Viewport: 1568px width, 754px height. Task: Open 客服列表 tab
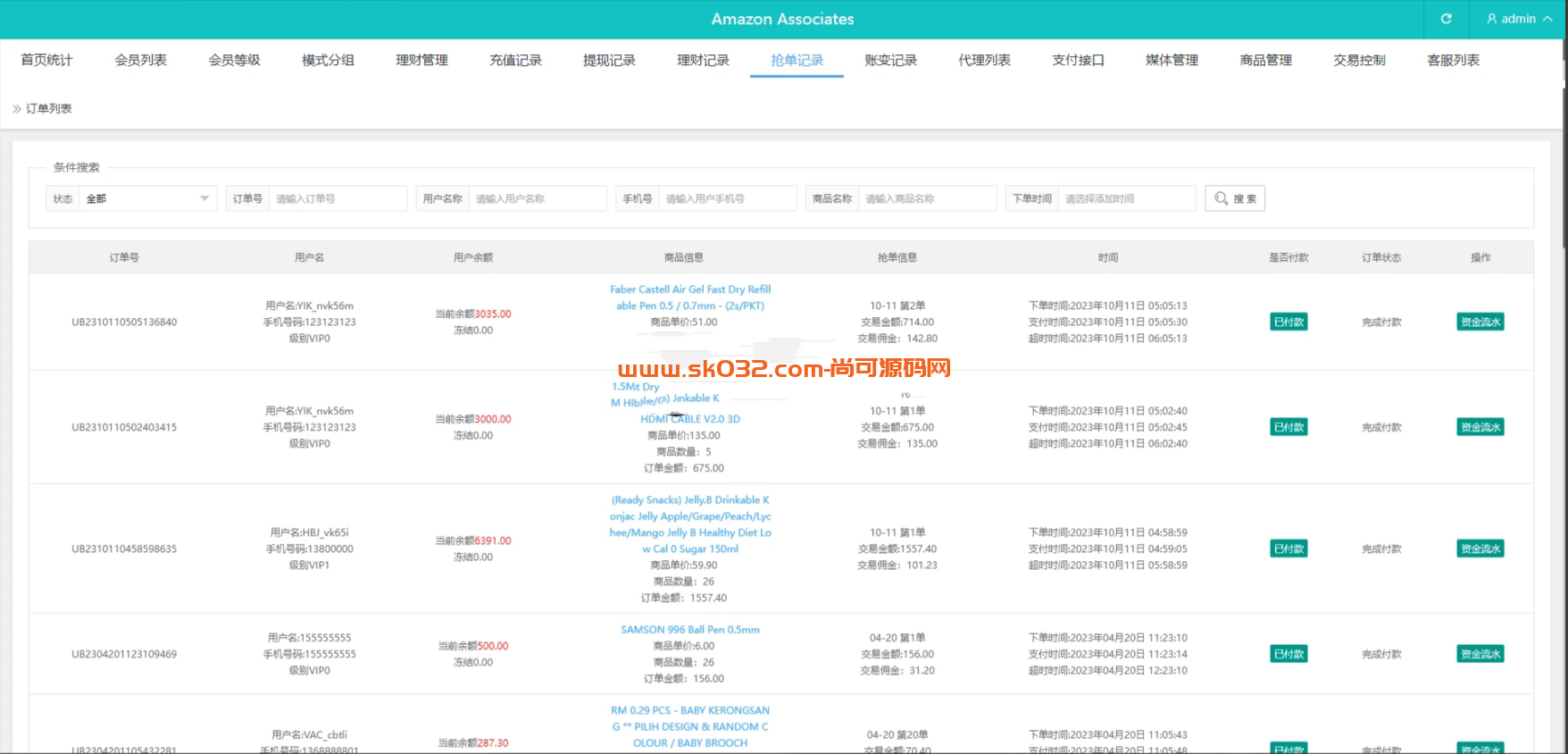[x=1453, y=60]
